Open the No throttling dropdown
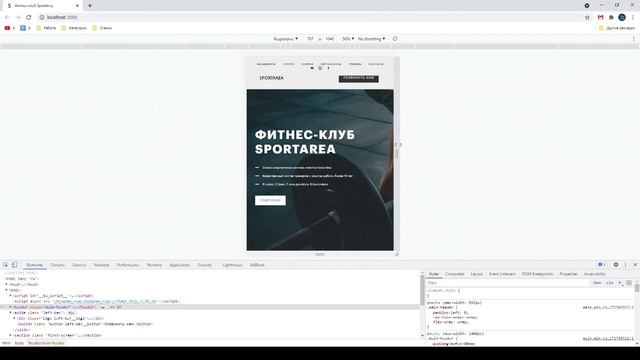640x360 pixels. point(371,39)
